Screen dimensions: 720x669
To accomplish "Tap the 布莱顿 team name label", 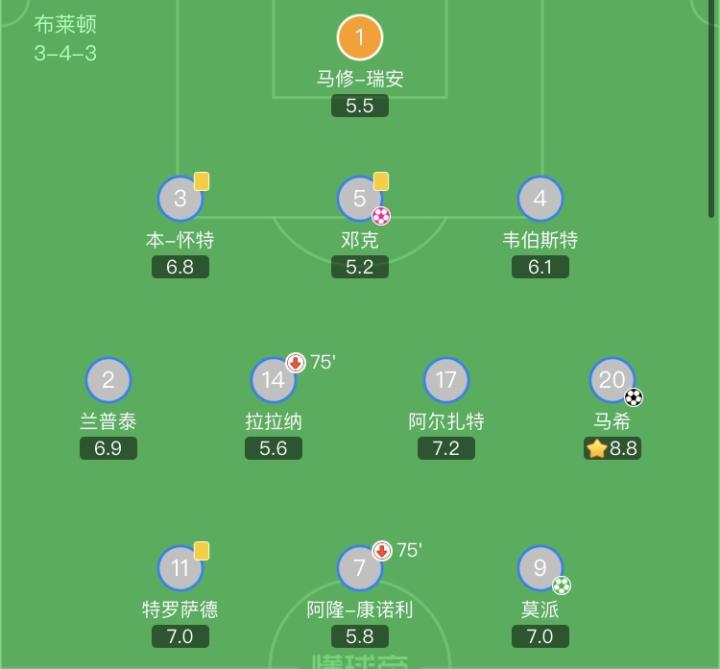I will coord(65,24).
